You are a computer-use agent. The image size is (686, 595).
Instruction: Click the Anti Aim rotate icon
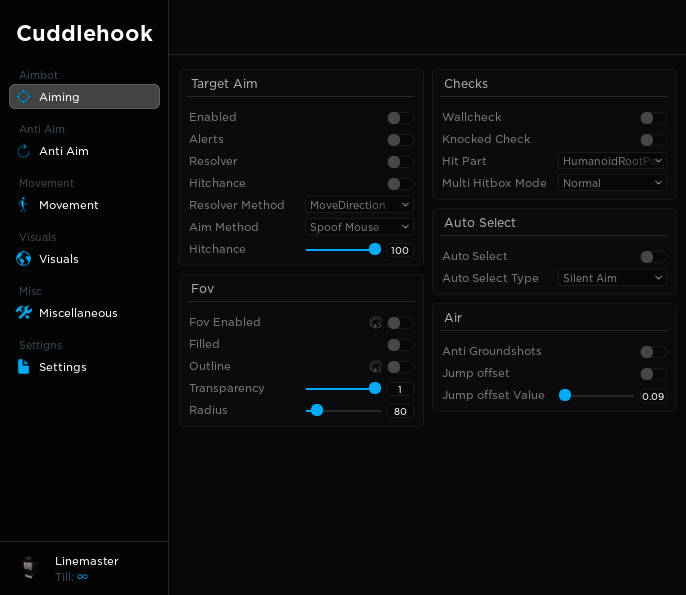(24, 151)
